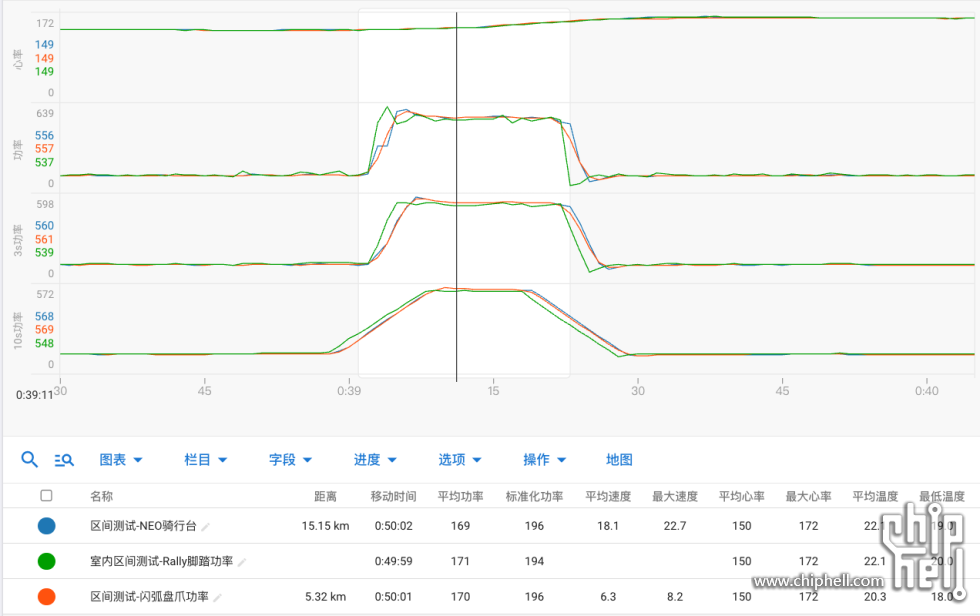Open the 栏目 dropdown menu
The image size is (980, 616).
click(x=206, y=460)
